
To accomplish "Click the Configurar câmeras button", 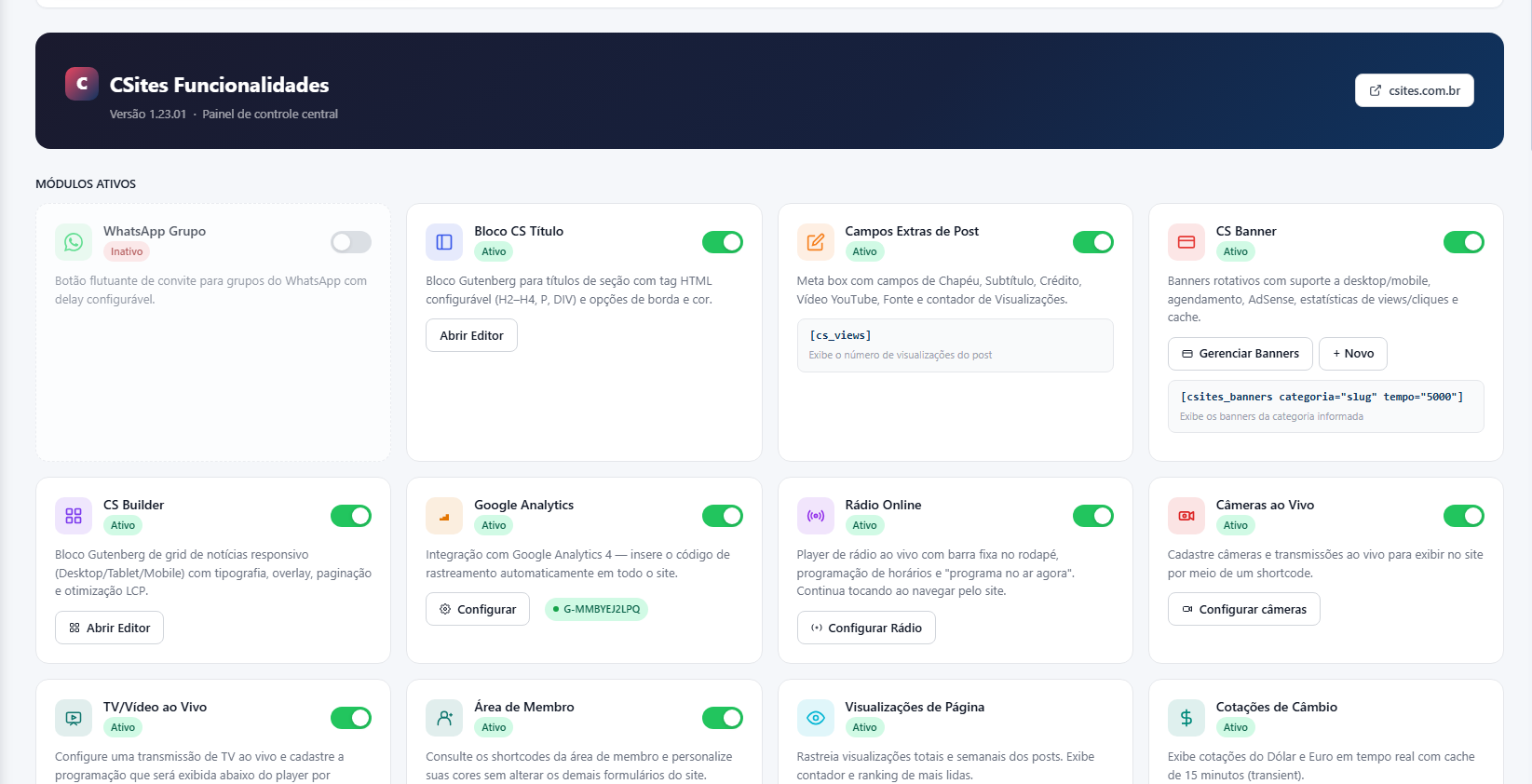I will (x=1244, y=609).
